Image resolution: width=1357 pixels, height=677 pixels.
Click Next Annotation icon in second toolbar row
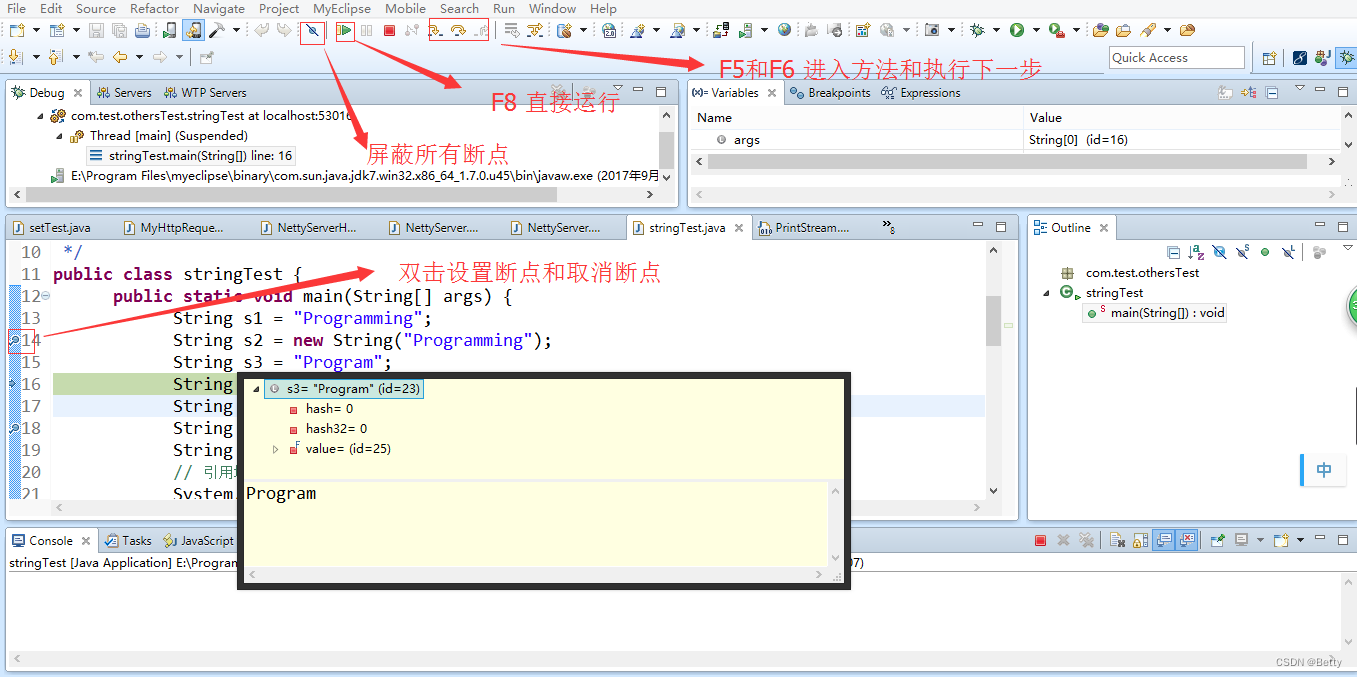tap(15, 57)
